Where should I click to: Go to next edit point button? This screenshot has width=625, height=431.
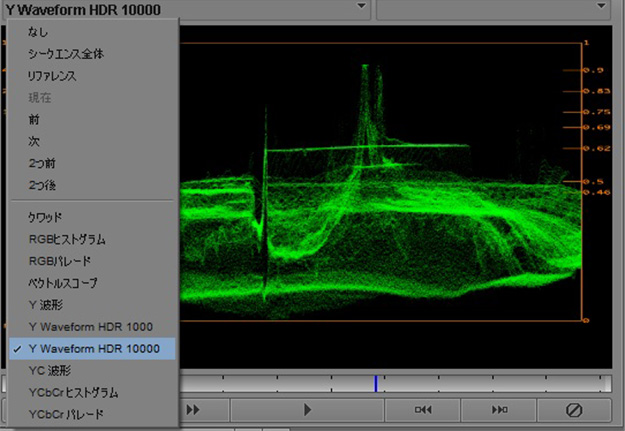click(x=499, y=410)
